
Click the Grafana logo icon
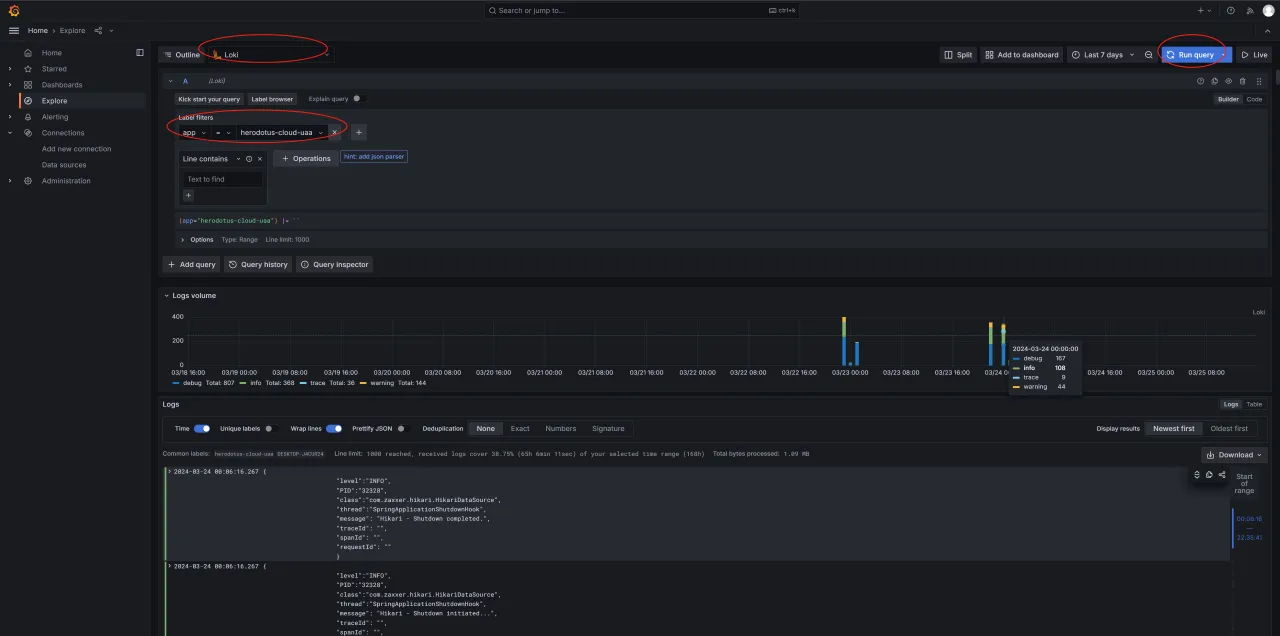point(11,10)
